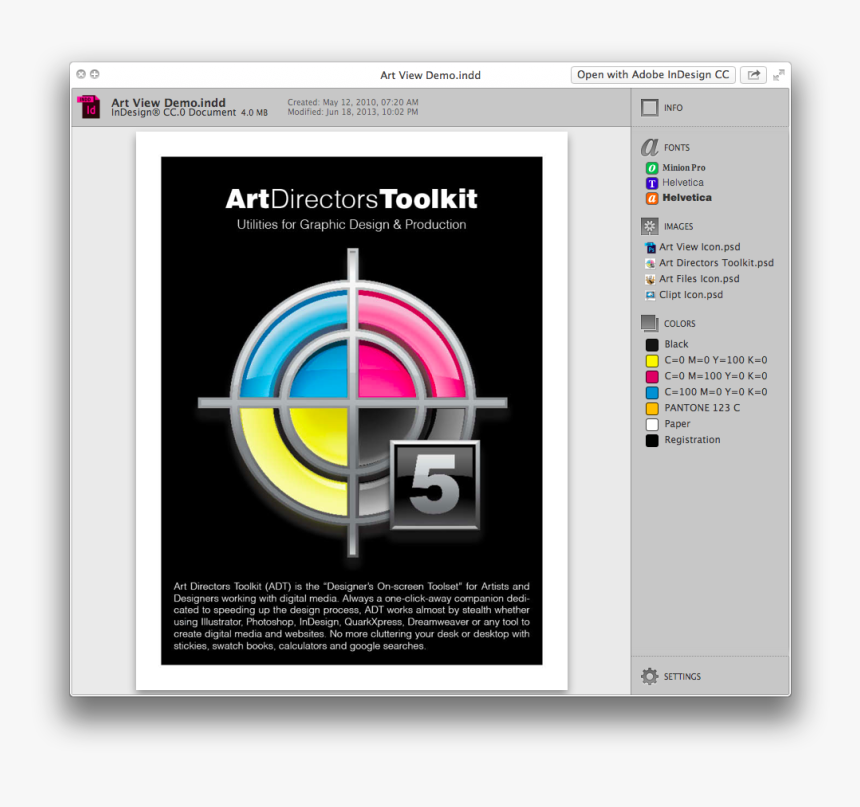Click the PANTONE 123 C color swatch
Image resolution: width=860 pixels, height=807 pixels.
(652, 408)
